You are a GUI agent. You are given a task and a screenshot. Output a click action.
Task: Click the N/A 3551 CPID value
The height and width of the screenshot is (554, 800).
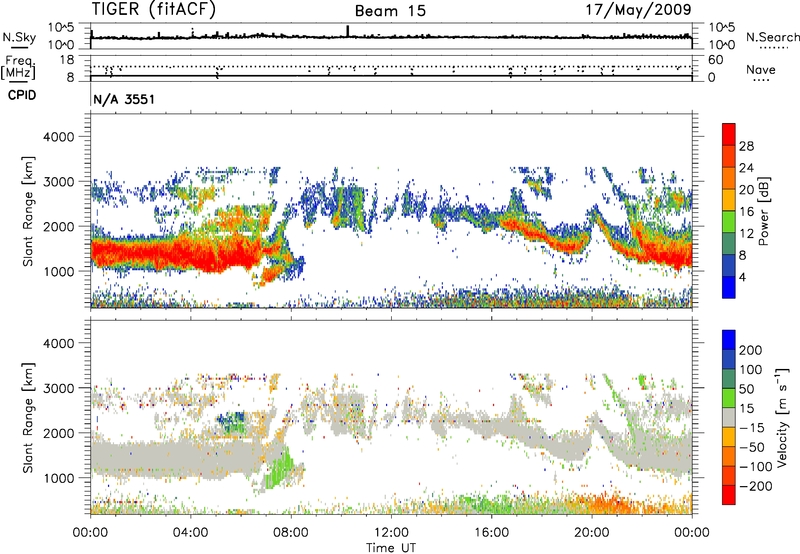123,99
